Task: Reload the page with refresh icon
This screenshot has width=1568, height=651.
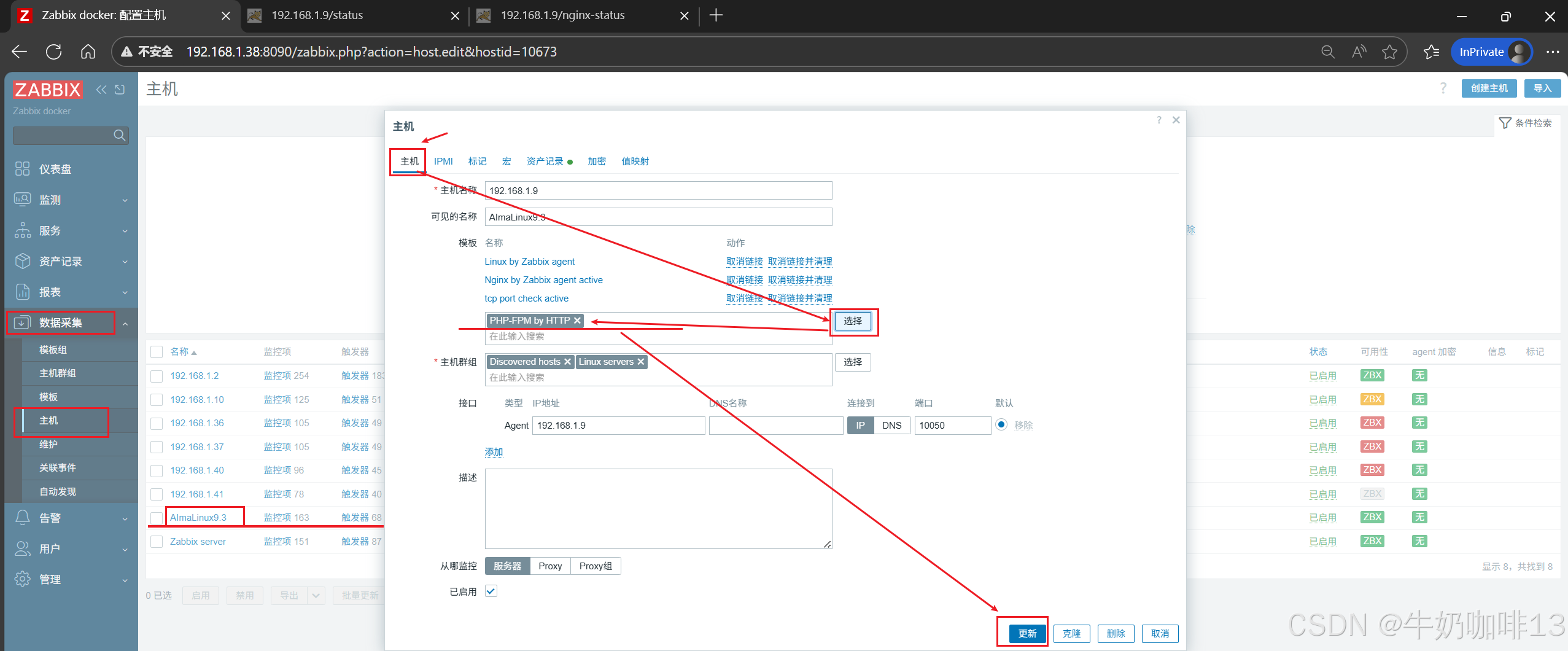Action: [54, 52]
